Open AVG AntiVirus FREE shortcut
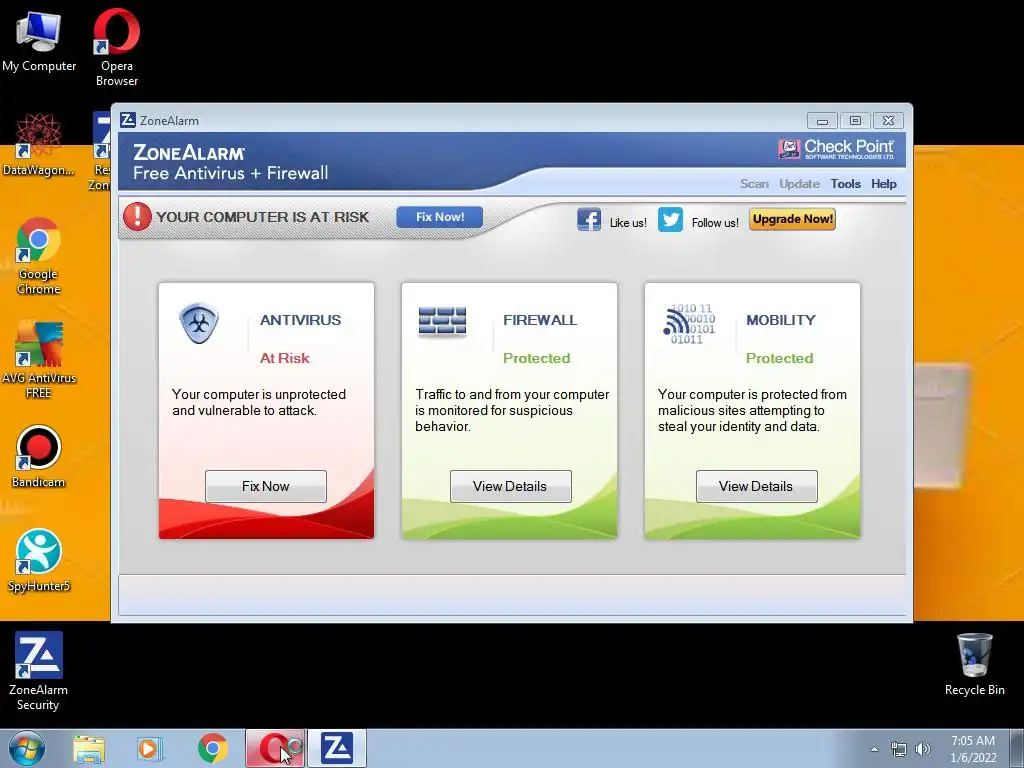 point(39,359)
